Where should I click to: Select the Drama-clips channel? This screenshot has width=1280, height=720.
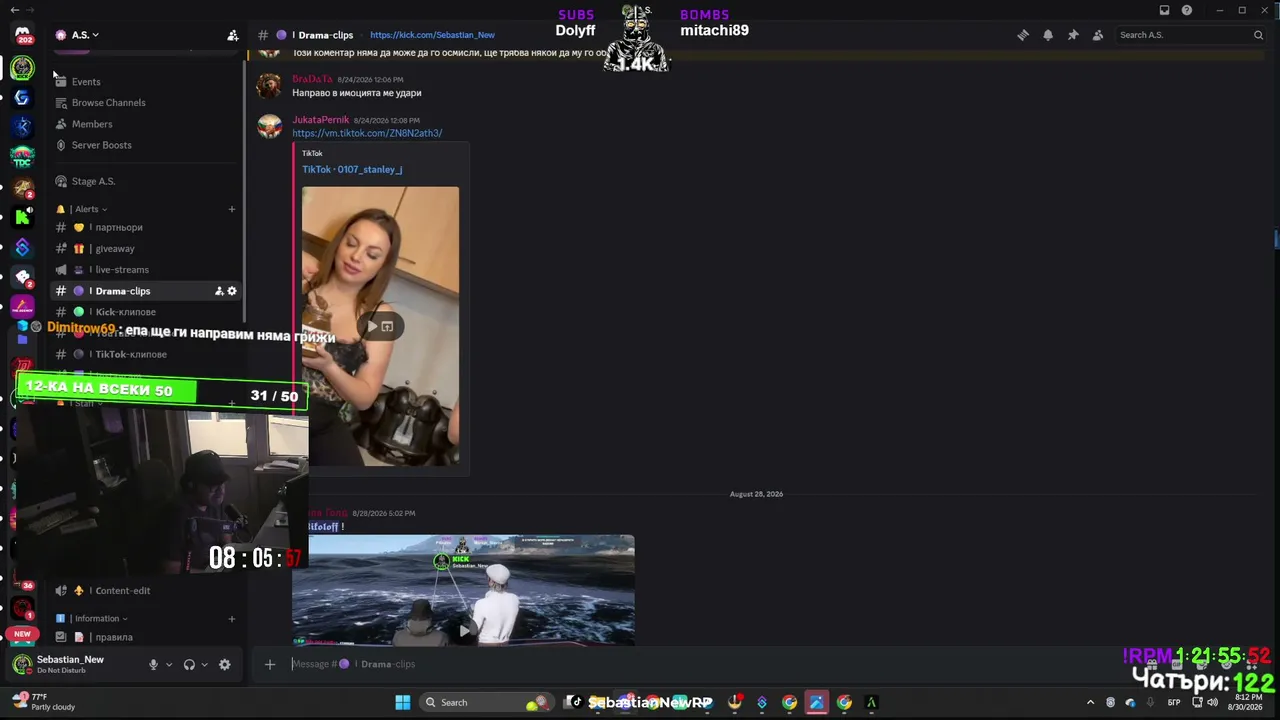point(145,291)
